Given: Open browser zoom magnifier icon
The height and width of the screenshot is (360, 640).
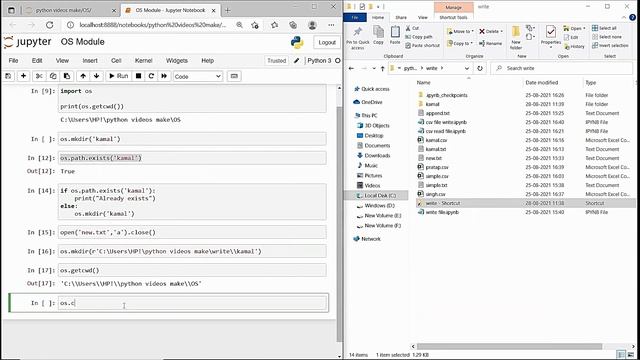Looking at the screenshot, I should pos(239,25).
